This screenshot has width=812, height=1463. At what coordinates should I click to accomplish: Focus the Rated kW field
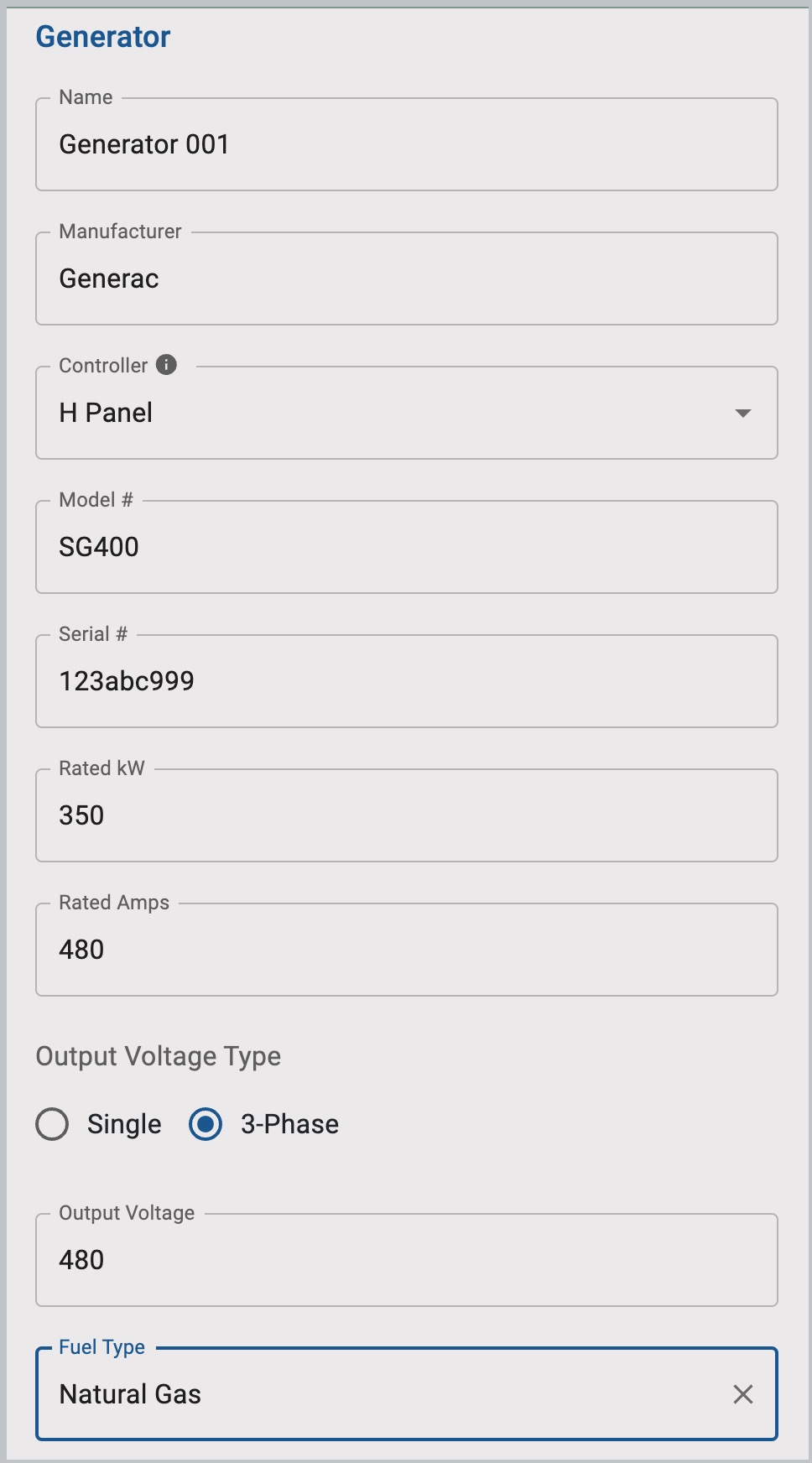coord(406,815)
